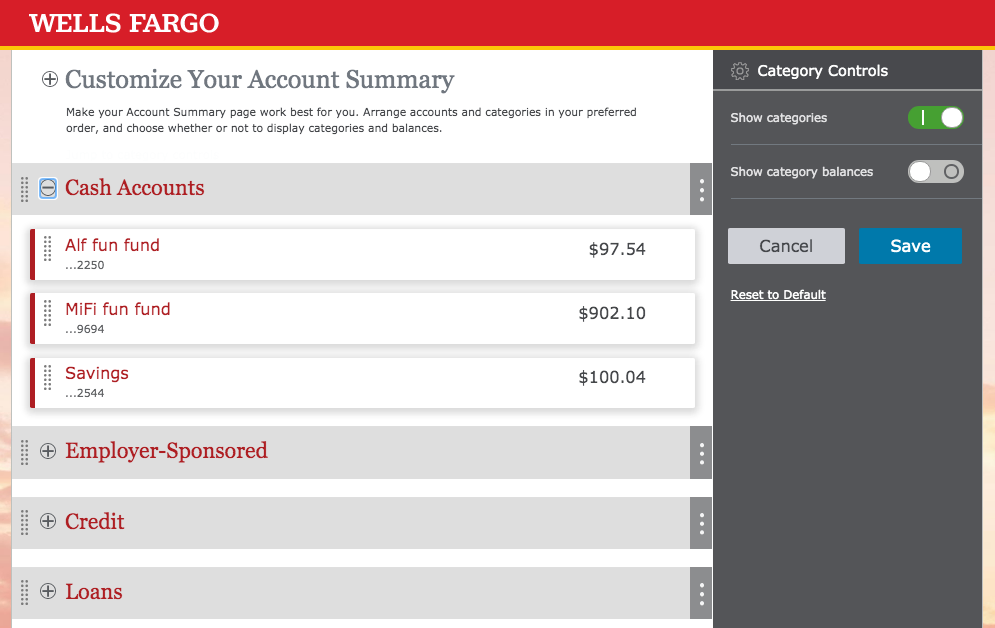Image resolution: width=995 pixels, height=628 pixels.
Task: Click the MiFi fun fund drag handle
Action: tap(48, 313)
